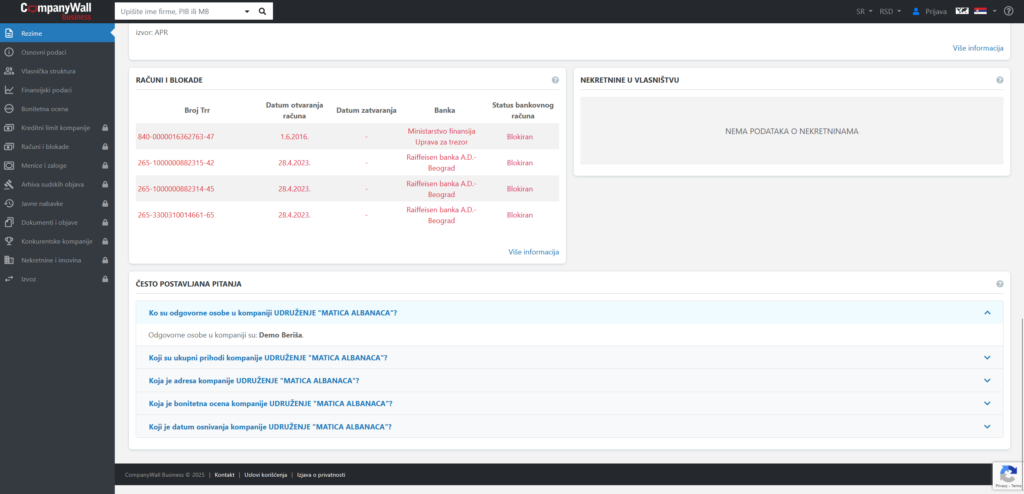Click the world map icon in header

coord(962,11)
